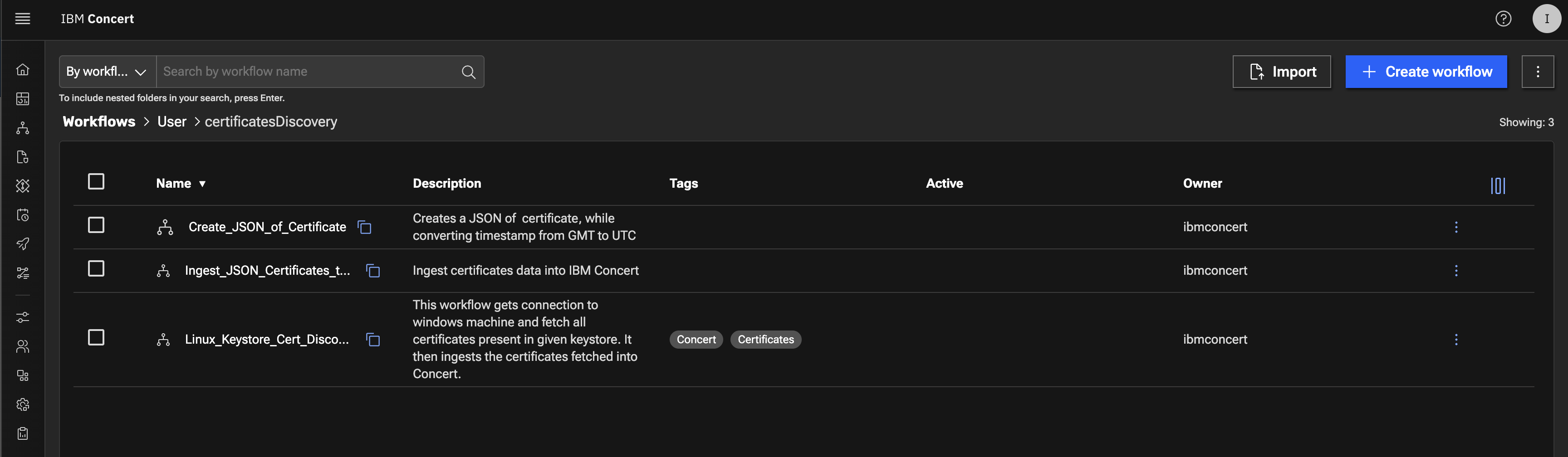Select all workflows with header checkbox
The width and height of the screenshot is (1568, 457).
[96, 182]
